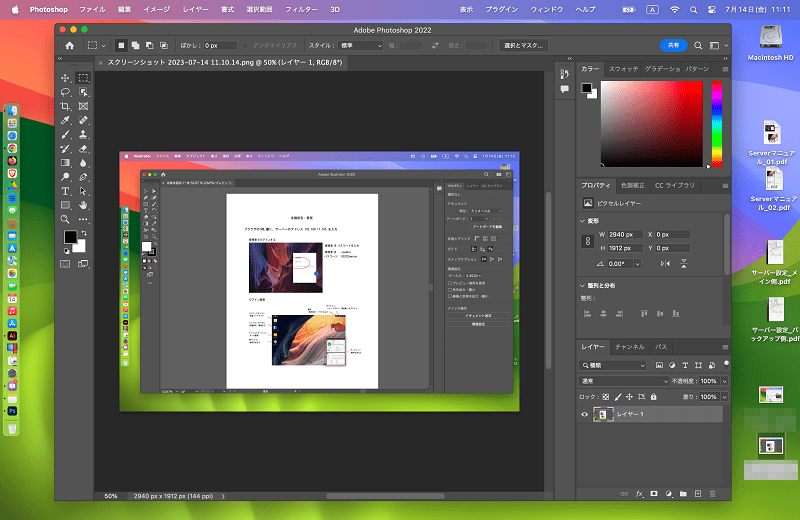Select the Dodge tool
Screen dimensions: 800x520
pyautogui.click(x=65, y=177)
